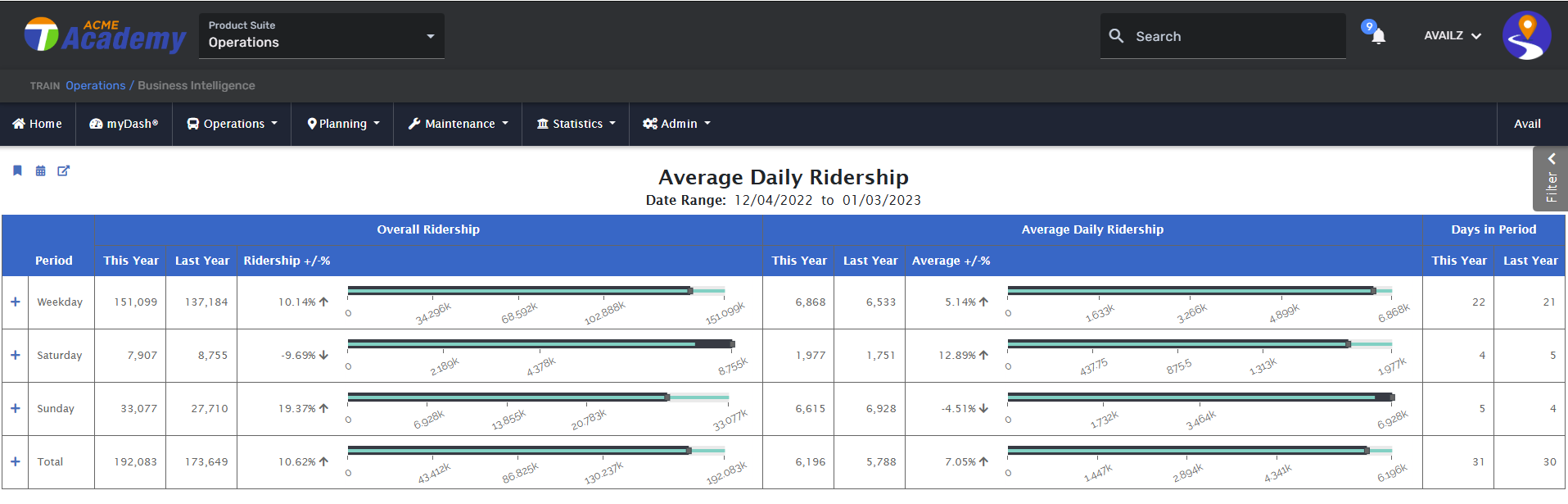Show the Filter side panel
1568x504 pixels.
coord(1550,179)
